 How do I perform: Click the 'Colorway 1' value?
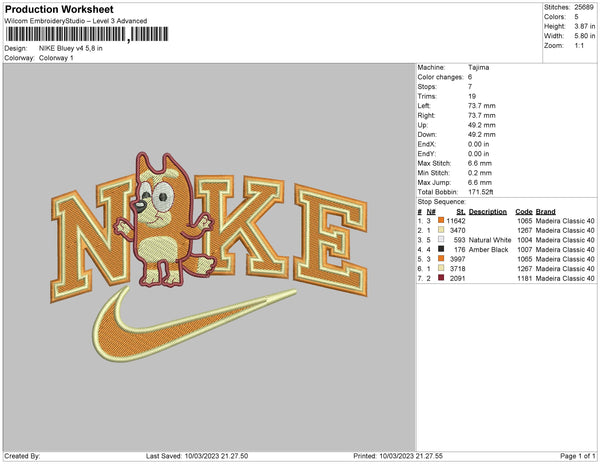point(56,58)
